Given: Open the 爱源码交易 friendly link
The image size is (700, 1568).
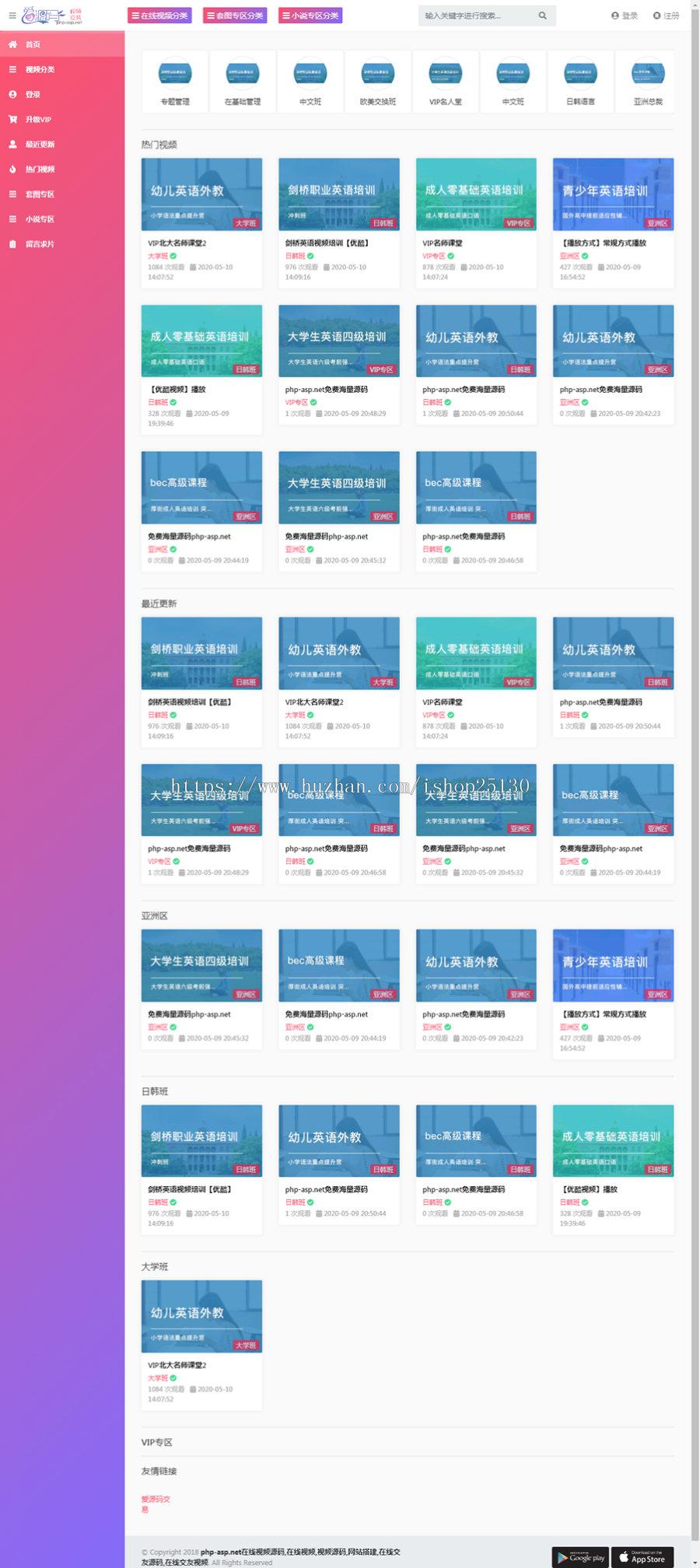Looking at the screenshot, I should 156,1504.
